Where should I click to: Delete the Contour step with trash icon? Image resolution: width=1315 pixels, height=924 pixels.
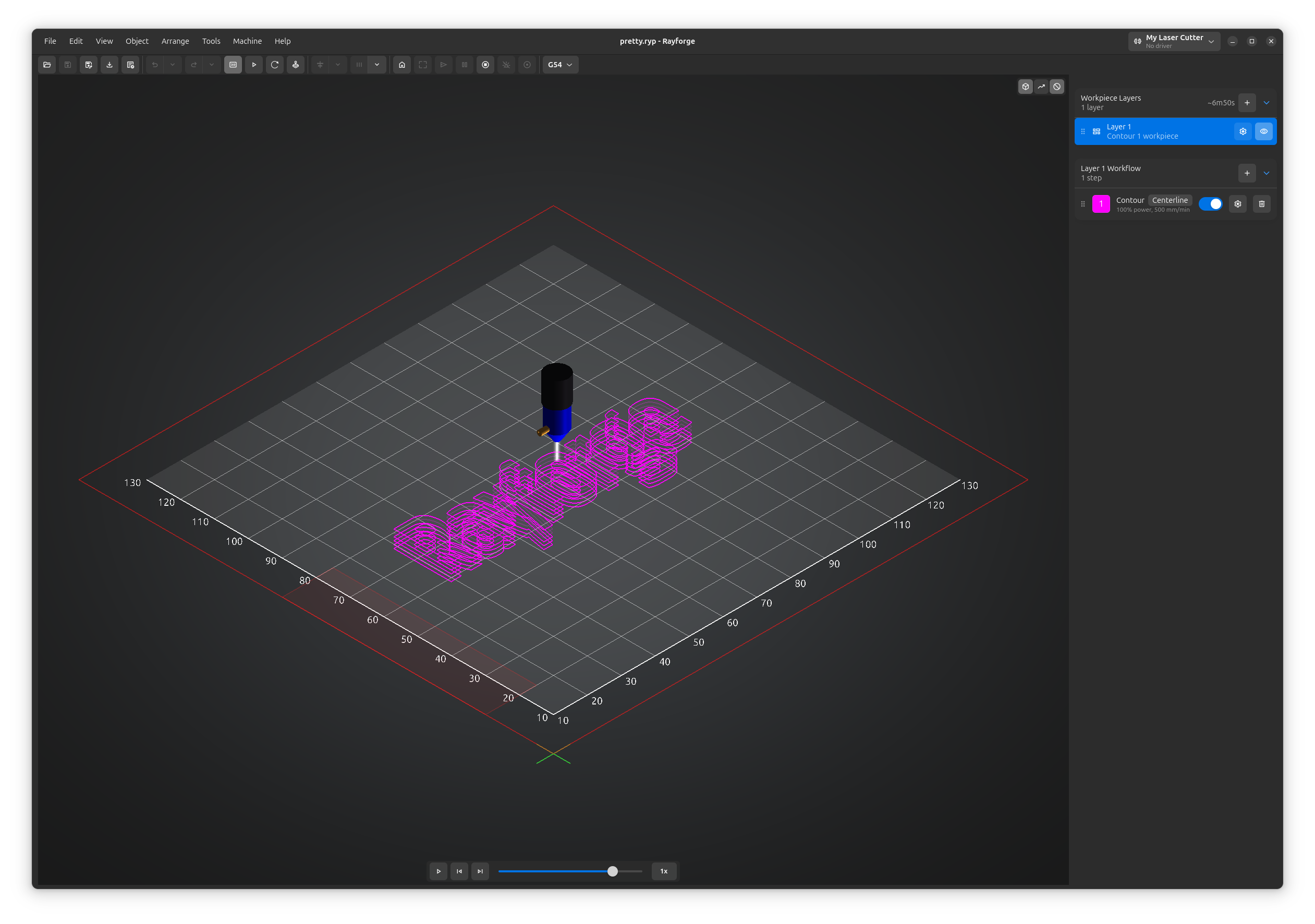tap(1262, 204)
